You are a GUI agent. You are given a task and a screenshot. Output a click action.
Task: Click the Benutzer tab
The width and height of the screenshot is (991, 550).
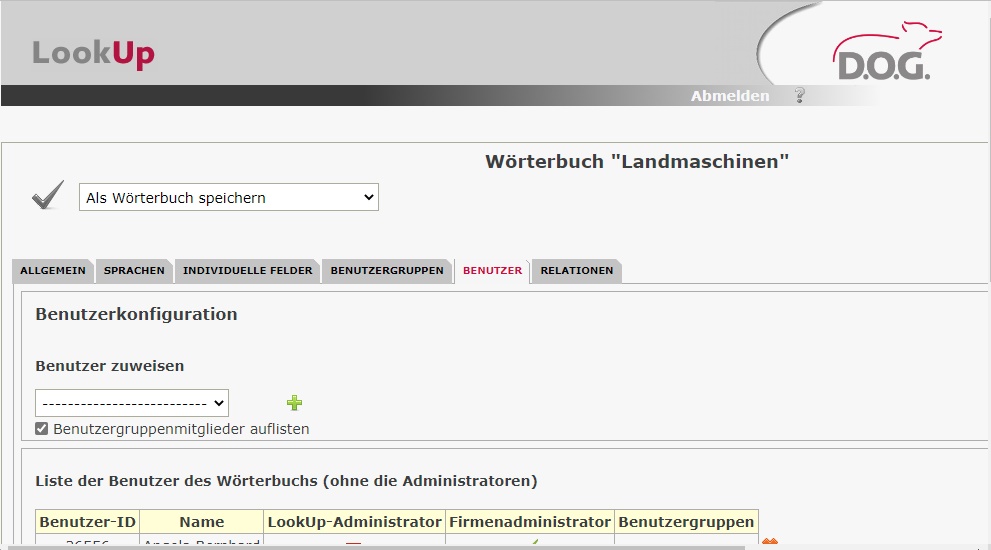(492, 271)
